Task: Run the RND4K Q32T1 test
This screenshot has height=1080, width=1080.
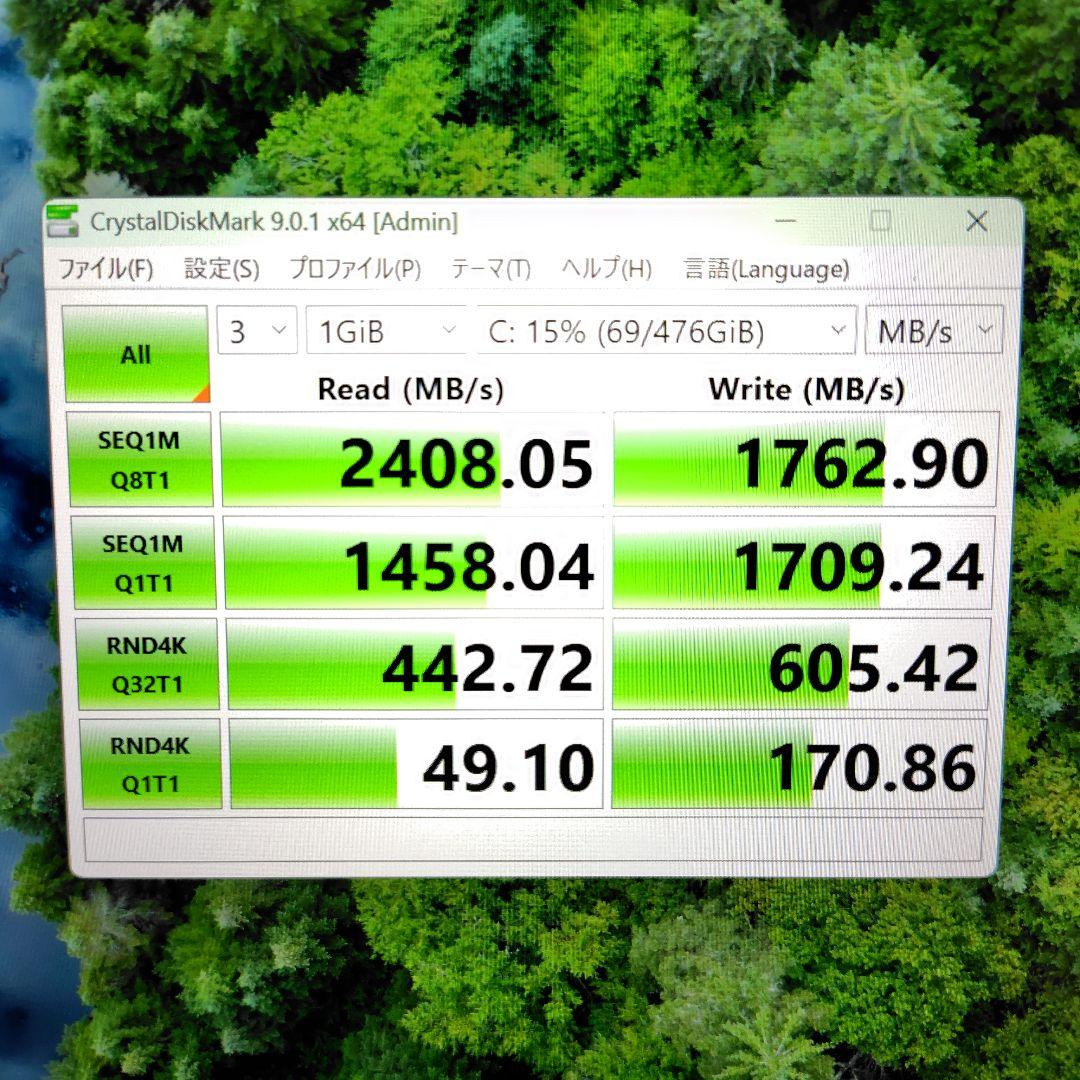Action: [143, 663]
